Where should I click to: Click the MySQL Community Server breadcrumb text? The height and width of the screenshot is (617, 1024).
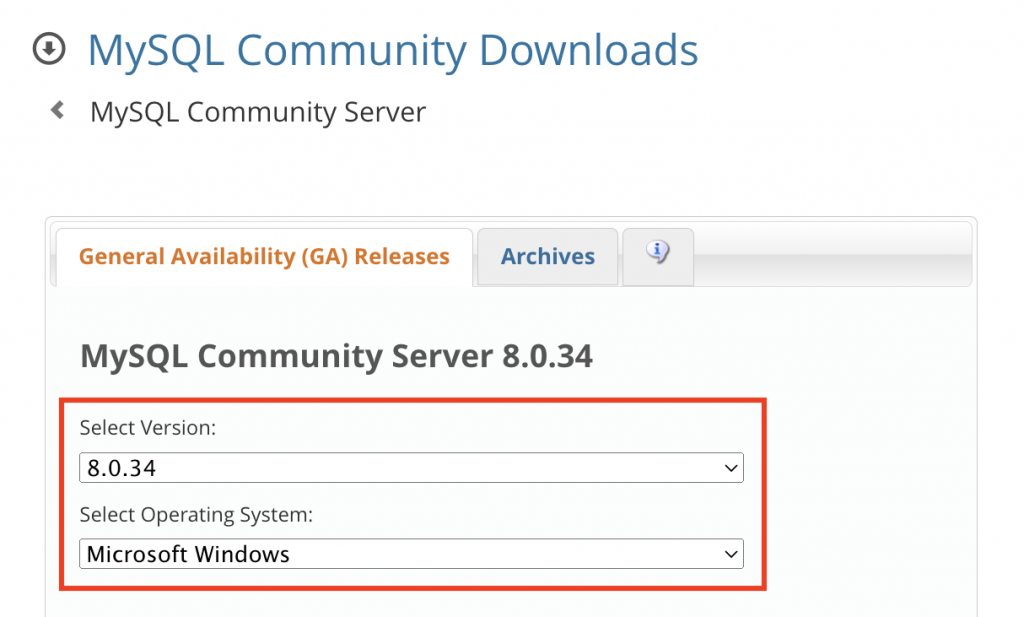258,112
